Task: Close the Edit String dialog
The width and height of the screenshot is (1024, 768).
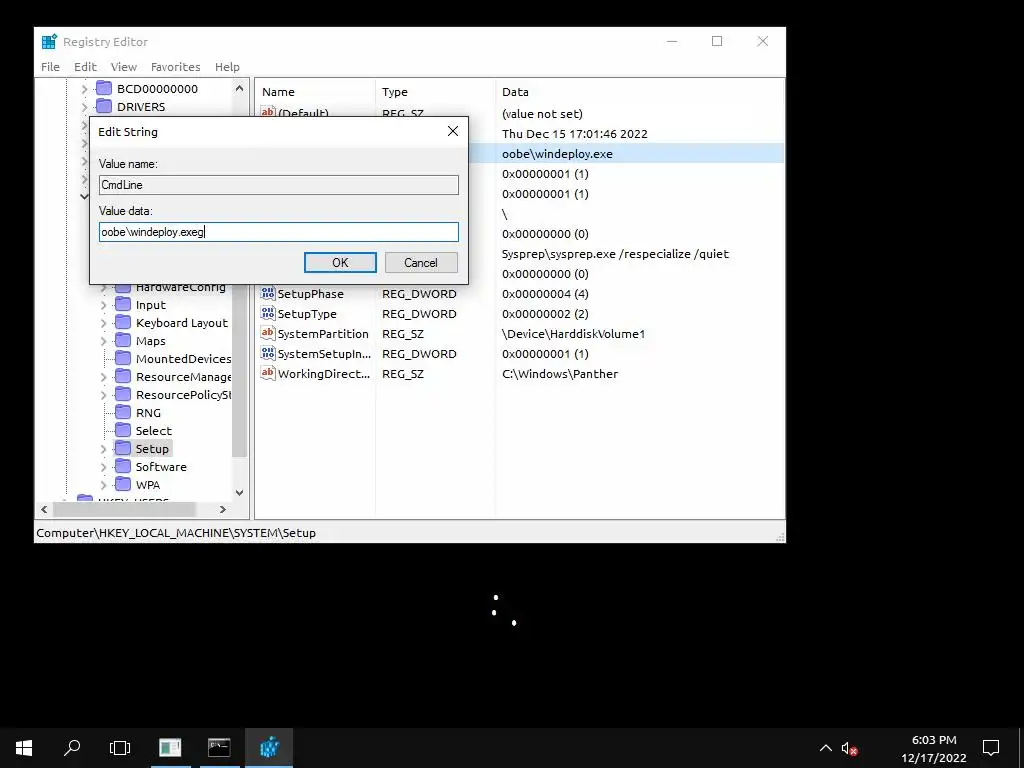Action: [x=453, y=131]
